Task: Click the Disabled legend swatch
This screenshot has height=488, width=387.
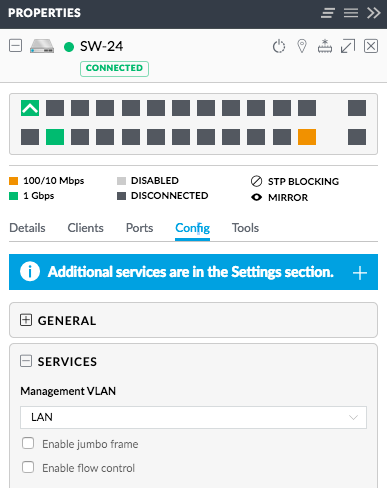Action: (x=122, y=181)
